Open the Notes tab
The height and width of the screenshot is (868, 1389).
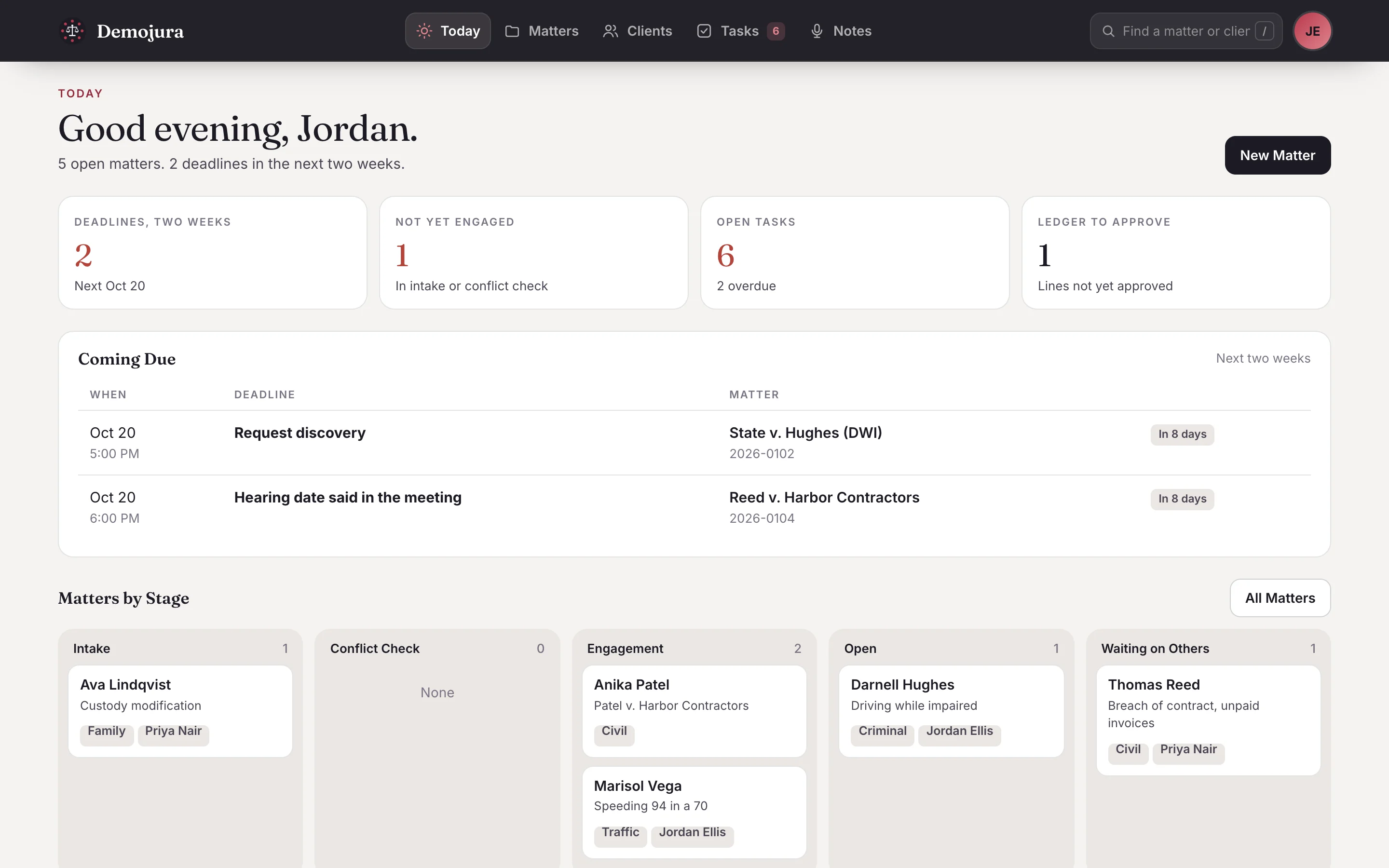pyautogui.click(x=841, y=31)
